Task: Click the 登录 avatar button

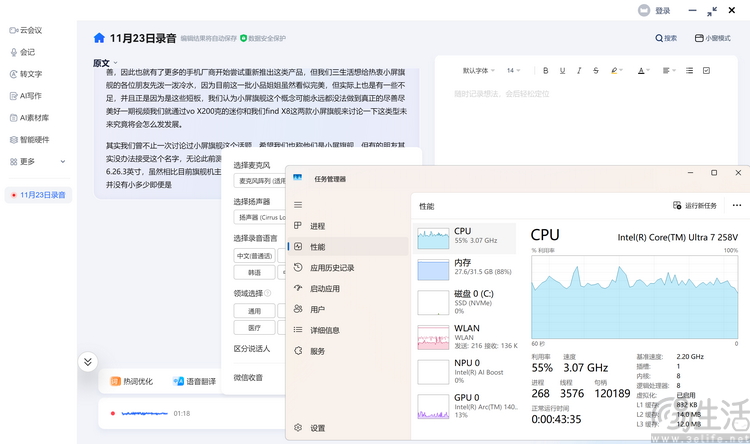Action: [x=654, y=11]
